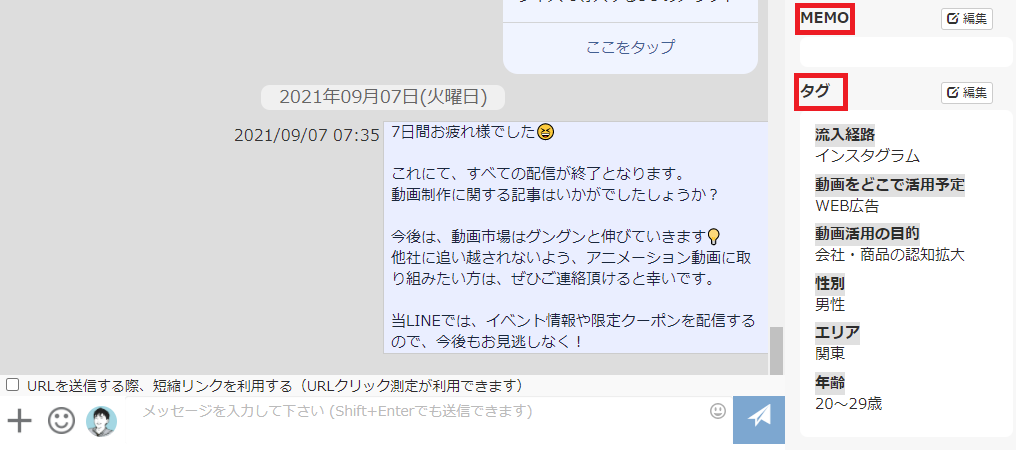Click the MEMO edit pencil icon
This screenshot has height=450, width=1016.
tap(967, 19)
